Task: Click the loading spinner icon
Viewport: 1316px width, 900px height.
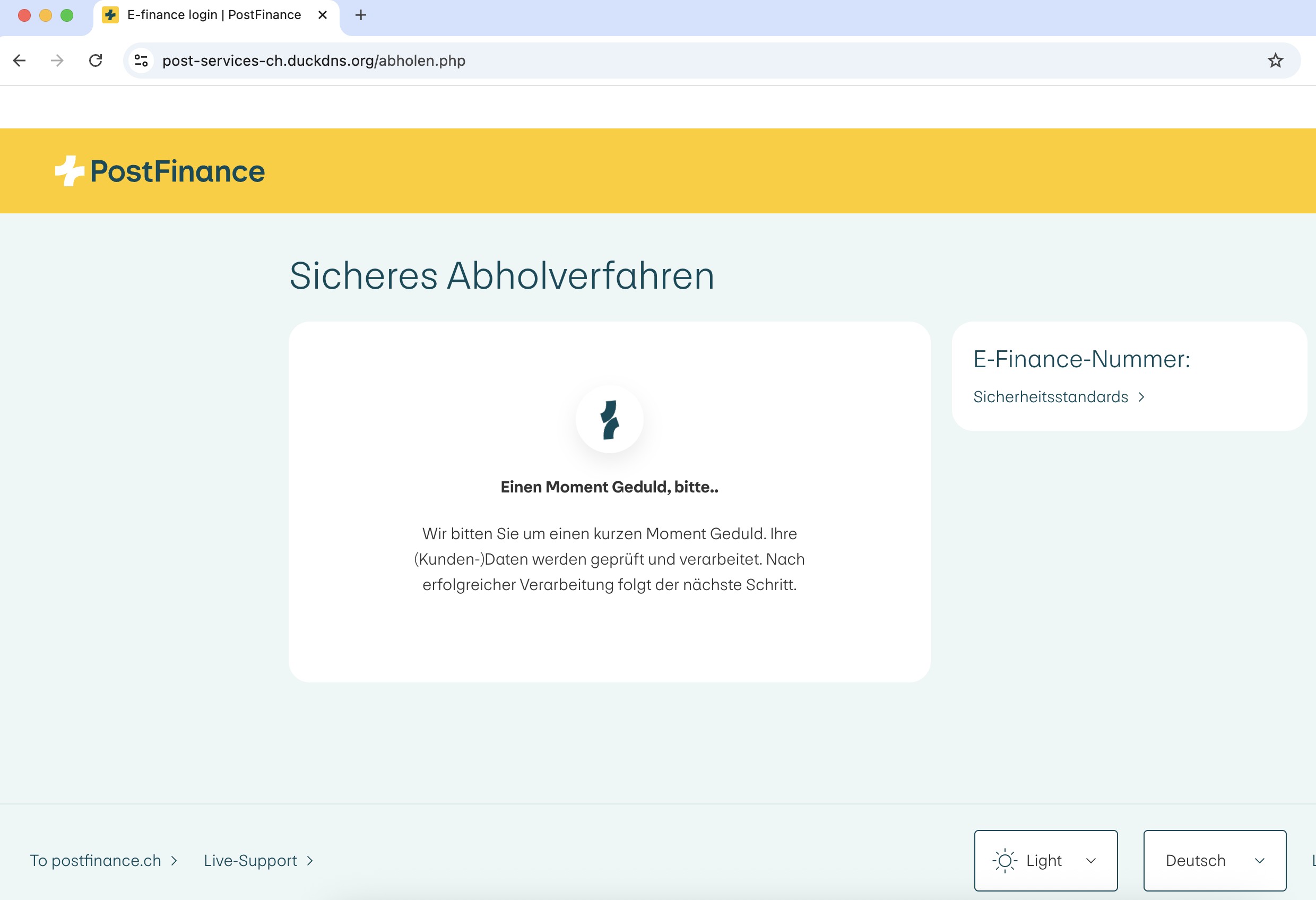Action: [x=609, y=419]
